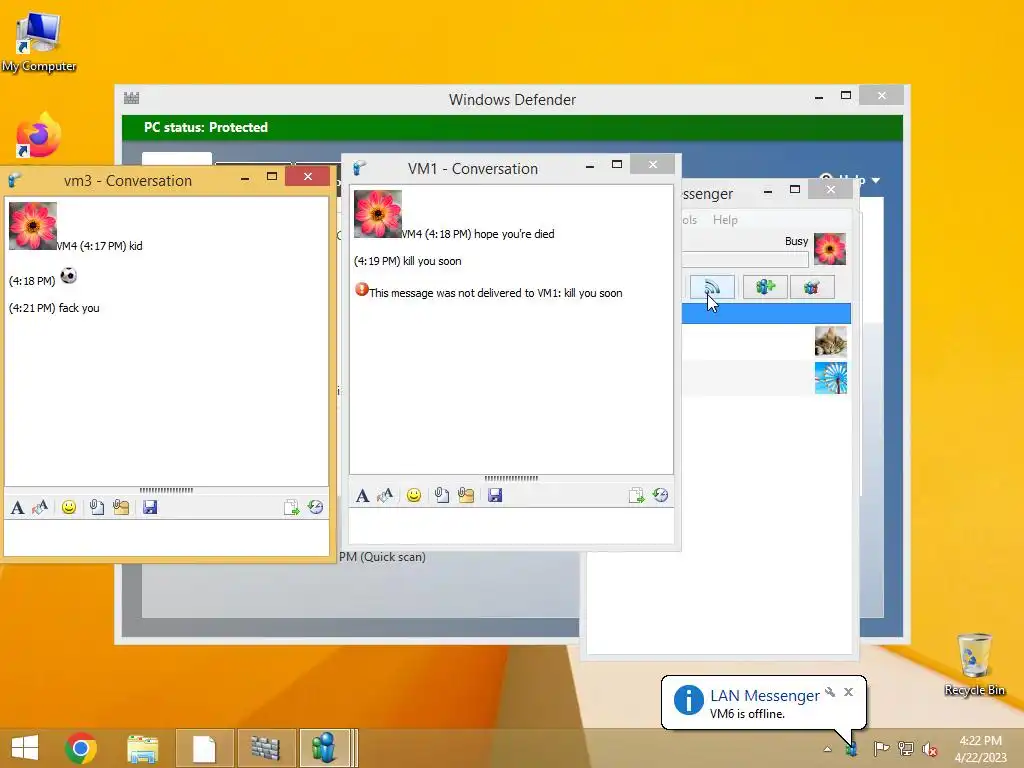Open smiley picker in vm3 Conversation

click(69, 507)
